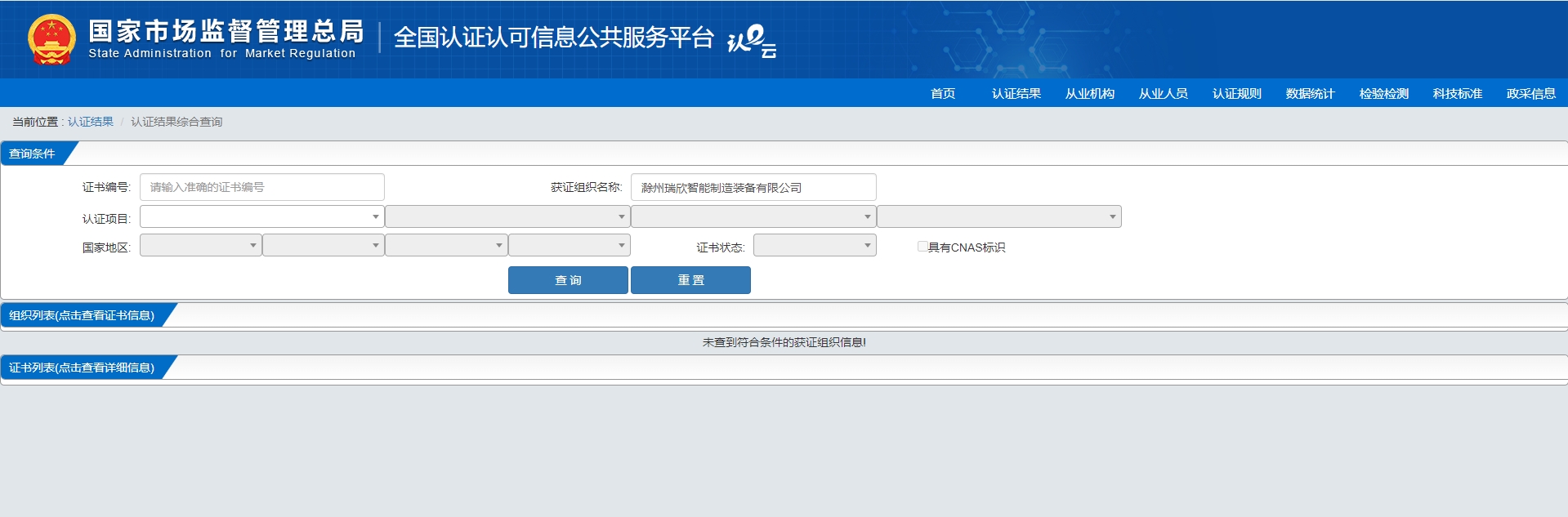Open the third 国家地区 dropdown
This screenshot has height=517, width=1568.
tap(446, 245)
